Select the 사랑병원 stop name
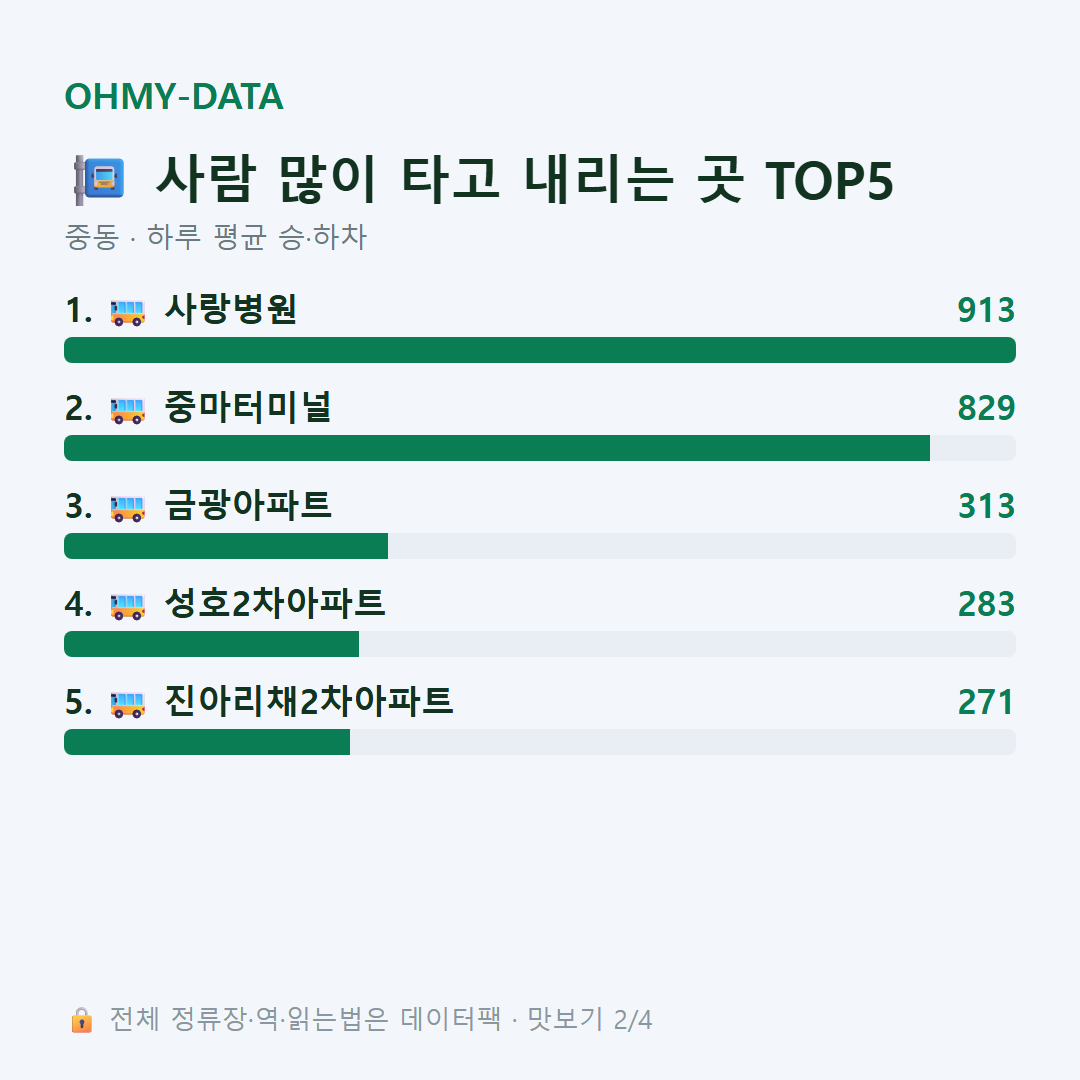The image size is (1080, 1080). [x=231, y=309]
